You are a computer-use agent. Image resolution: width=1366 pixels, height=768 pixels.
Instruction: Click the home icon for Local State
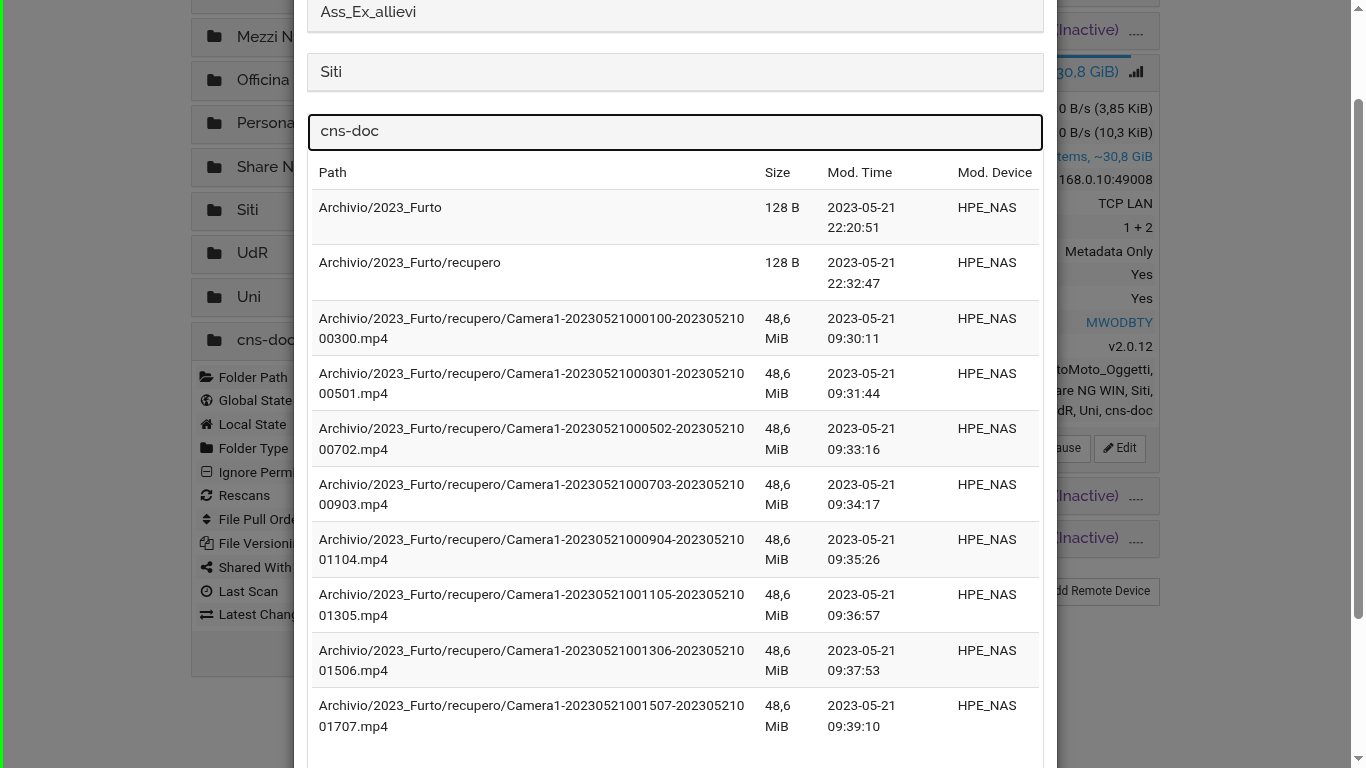tap(206, 424)
